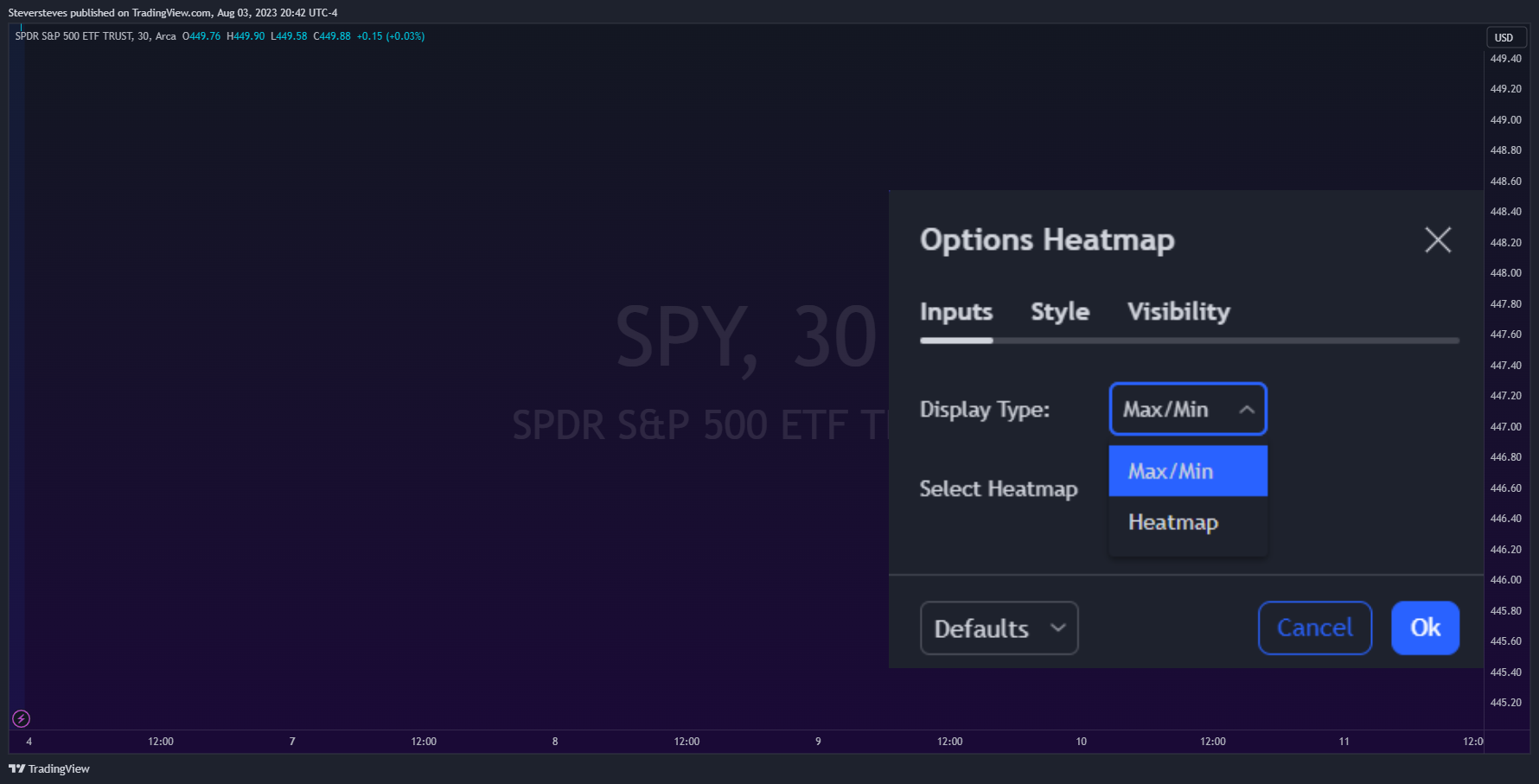Click the 448.00 price label
The width and height of the screenshot is (1539, 784).
1505,273
